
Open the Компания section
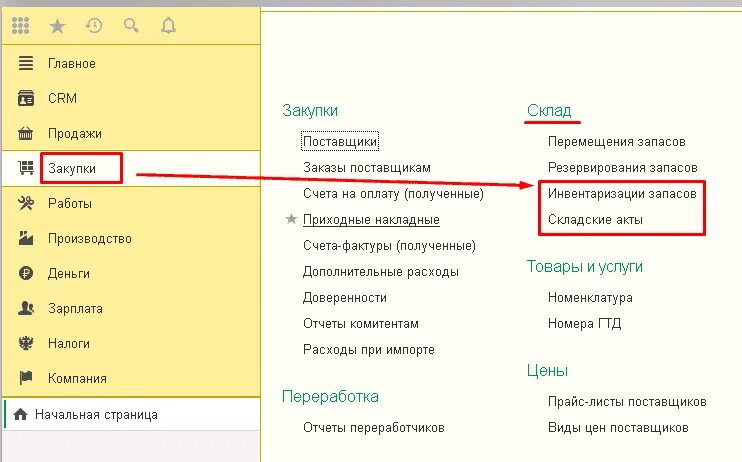click(x=77, y=379)
